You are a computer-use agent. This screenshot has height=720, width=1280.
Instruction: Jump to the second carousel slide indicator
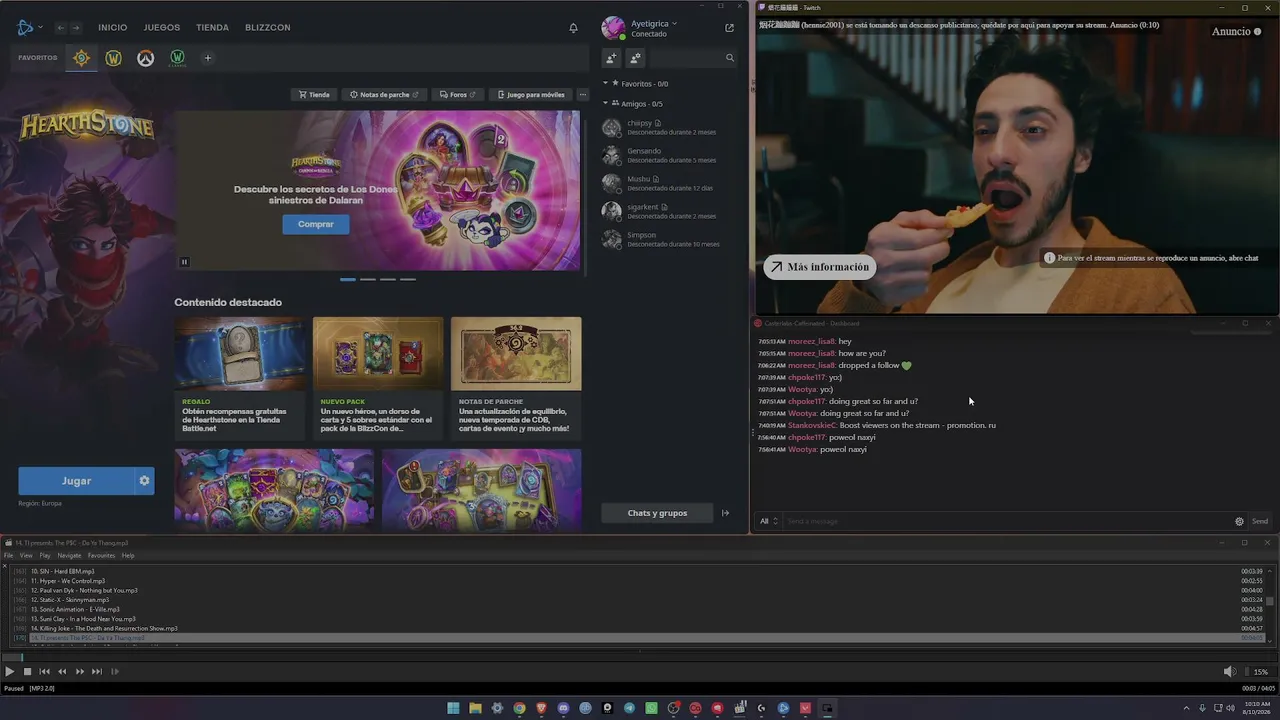[368, 279]
